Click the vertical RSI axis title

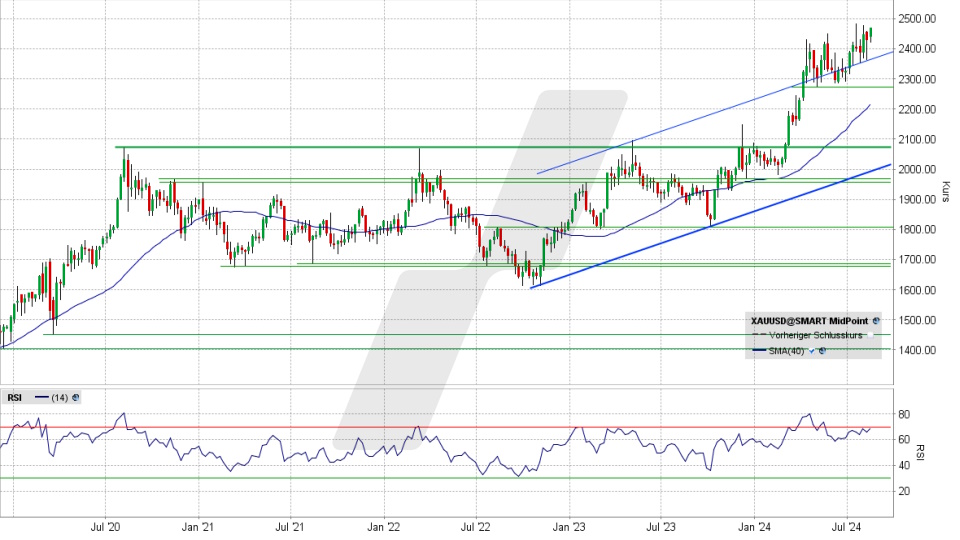click(x=920, y=453)
